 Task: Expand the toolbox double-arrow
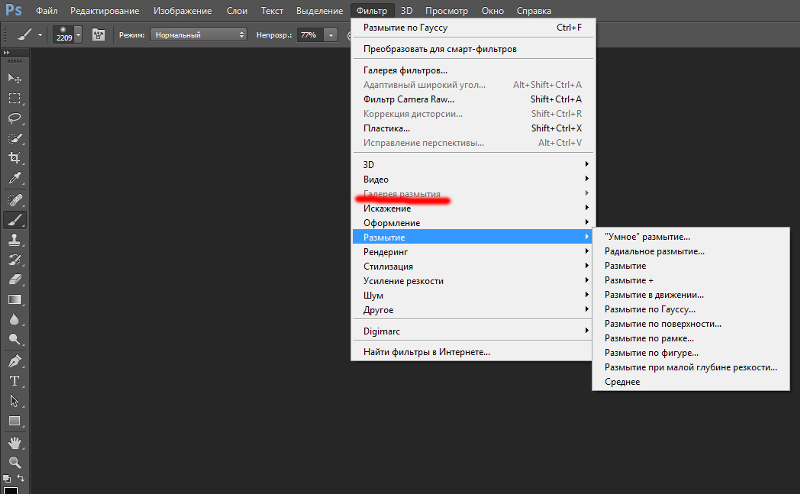[6, 53]
